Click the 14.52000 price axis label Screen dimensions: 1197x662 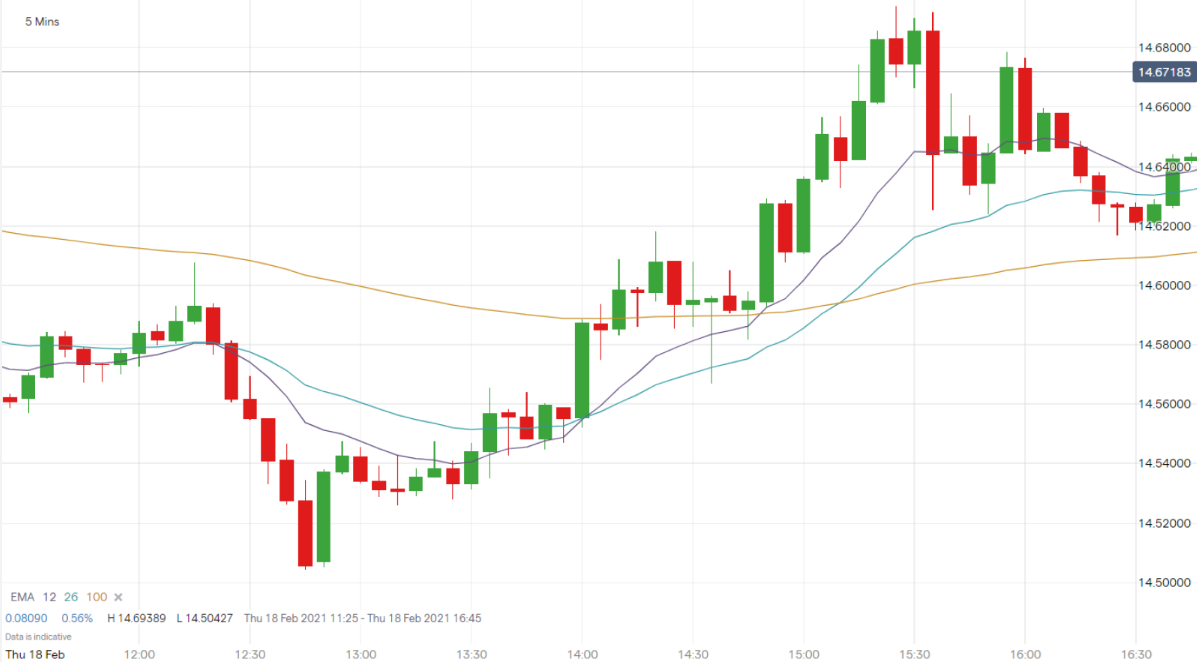point(1164,523)
